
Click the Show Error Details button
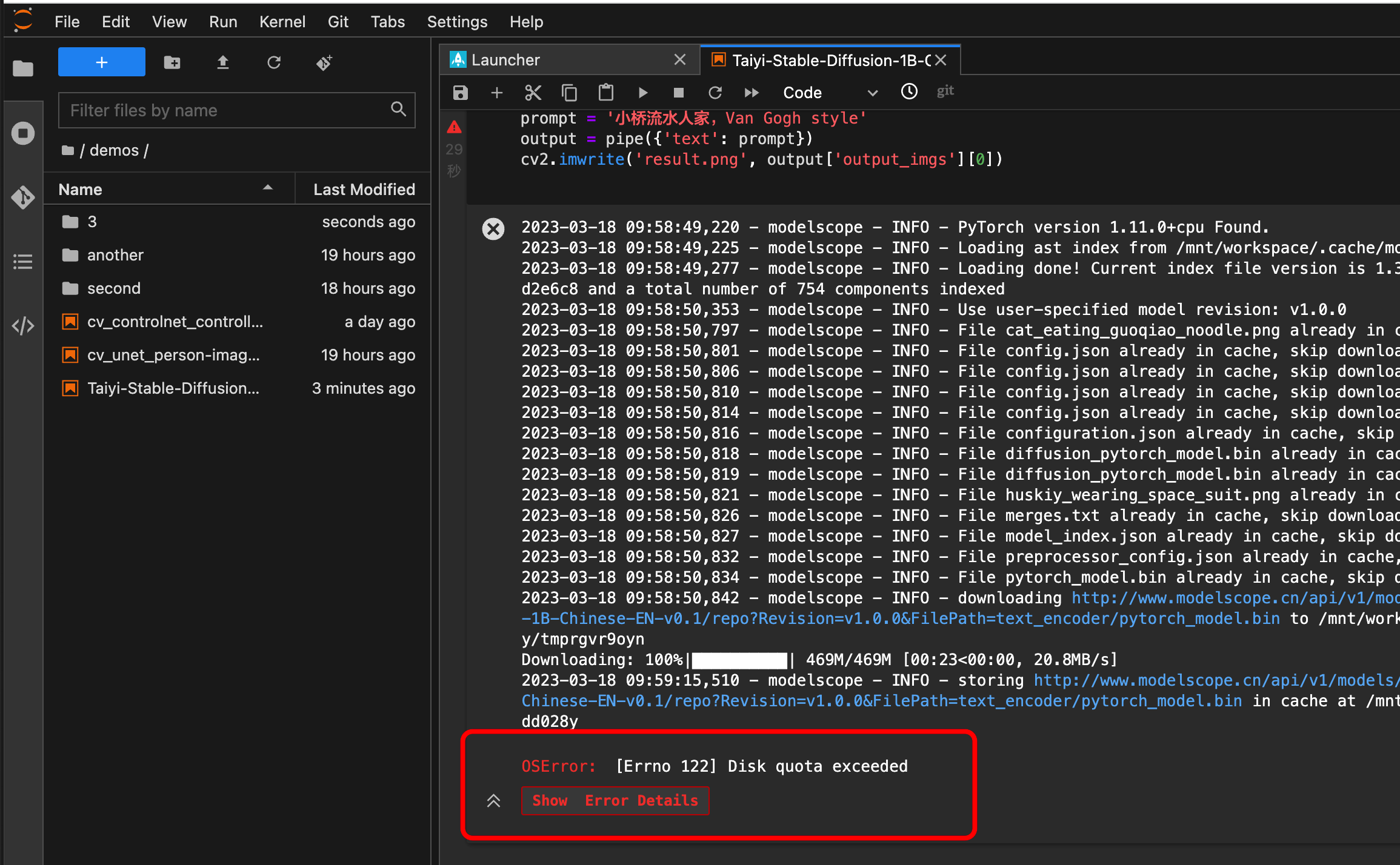click(x=615, y=801)
